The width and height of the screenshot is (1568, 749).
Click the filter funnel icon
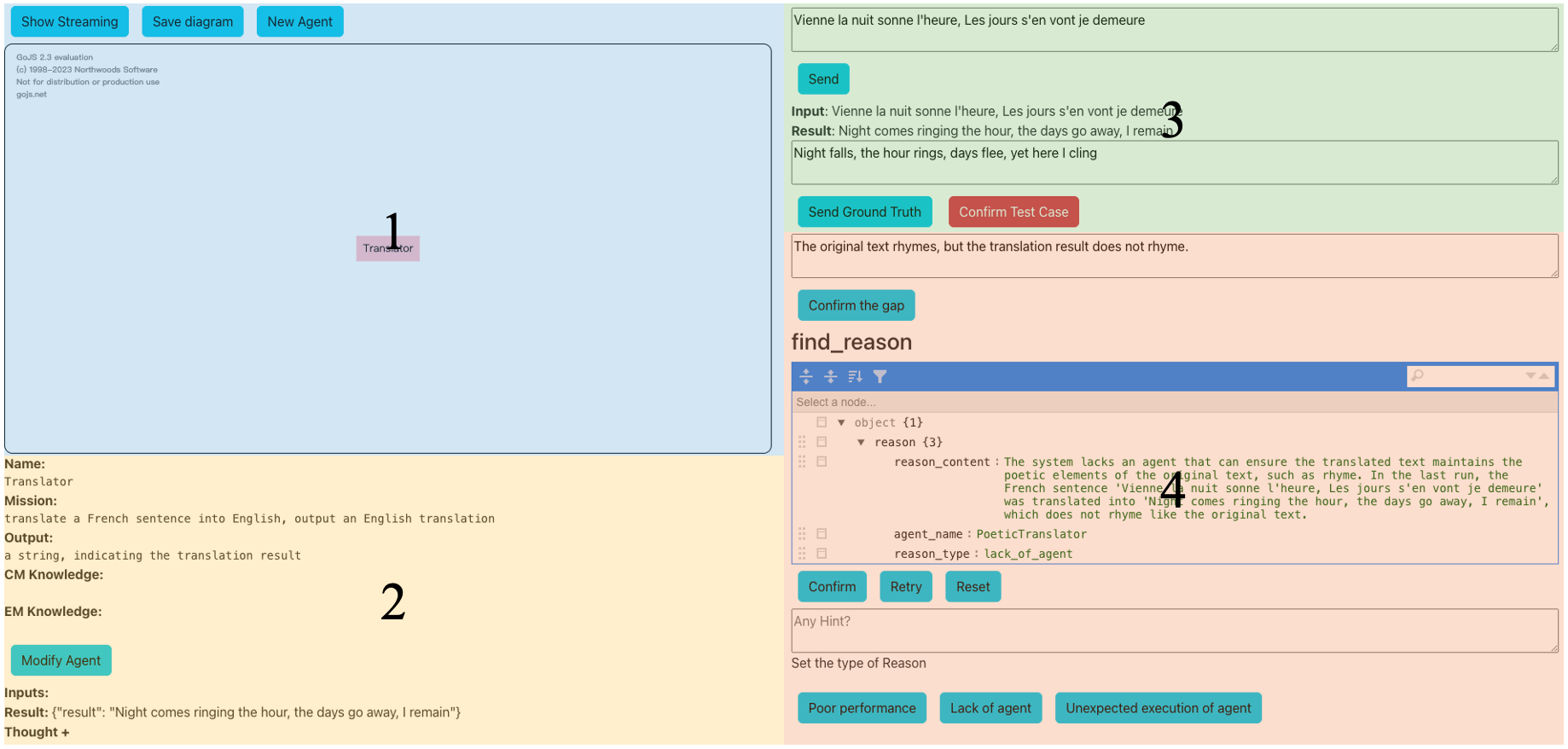coord(880,376)
